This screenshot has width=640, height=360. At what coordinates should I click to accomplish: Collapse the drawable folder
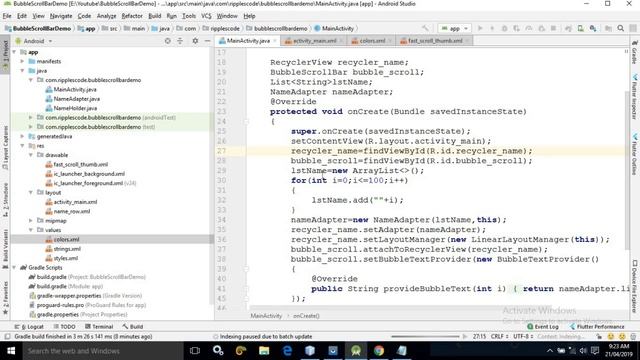31,155
